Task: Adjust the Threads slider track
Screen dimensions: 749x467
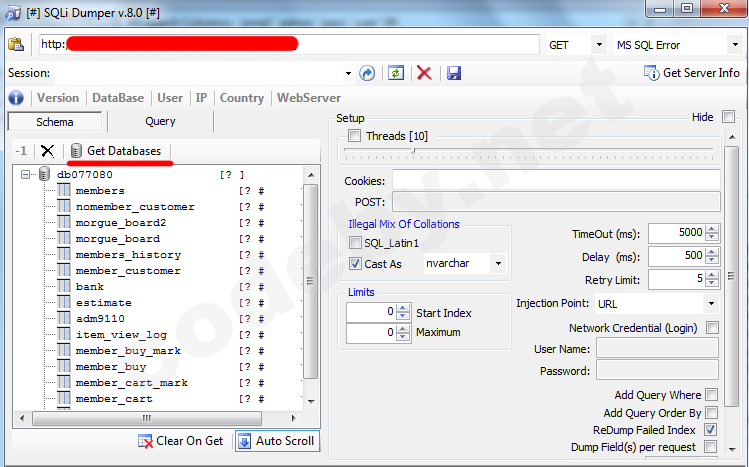Action: click(530, 151)
